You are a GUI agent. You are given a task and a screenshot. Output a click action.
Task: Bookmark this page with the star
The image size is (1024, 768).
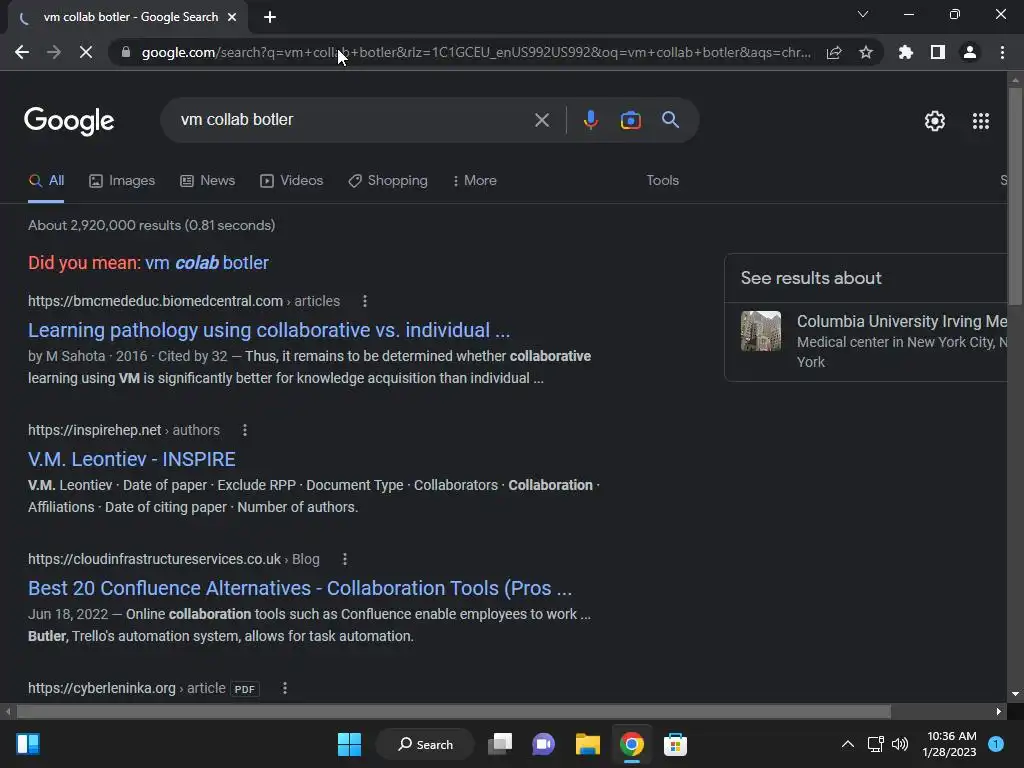[x=866, y=52]
